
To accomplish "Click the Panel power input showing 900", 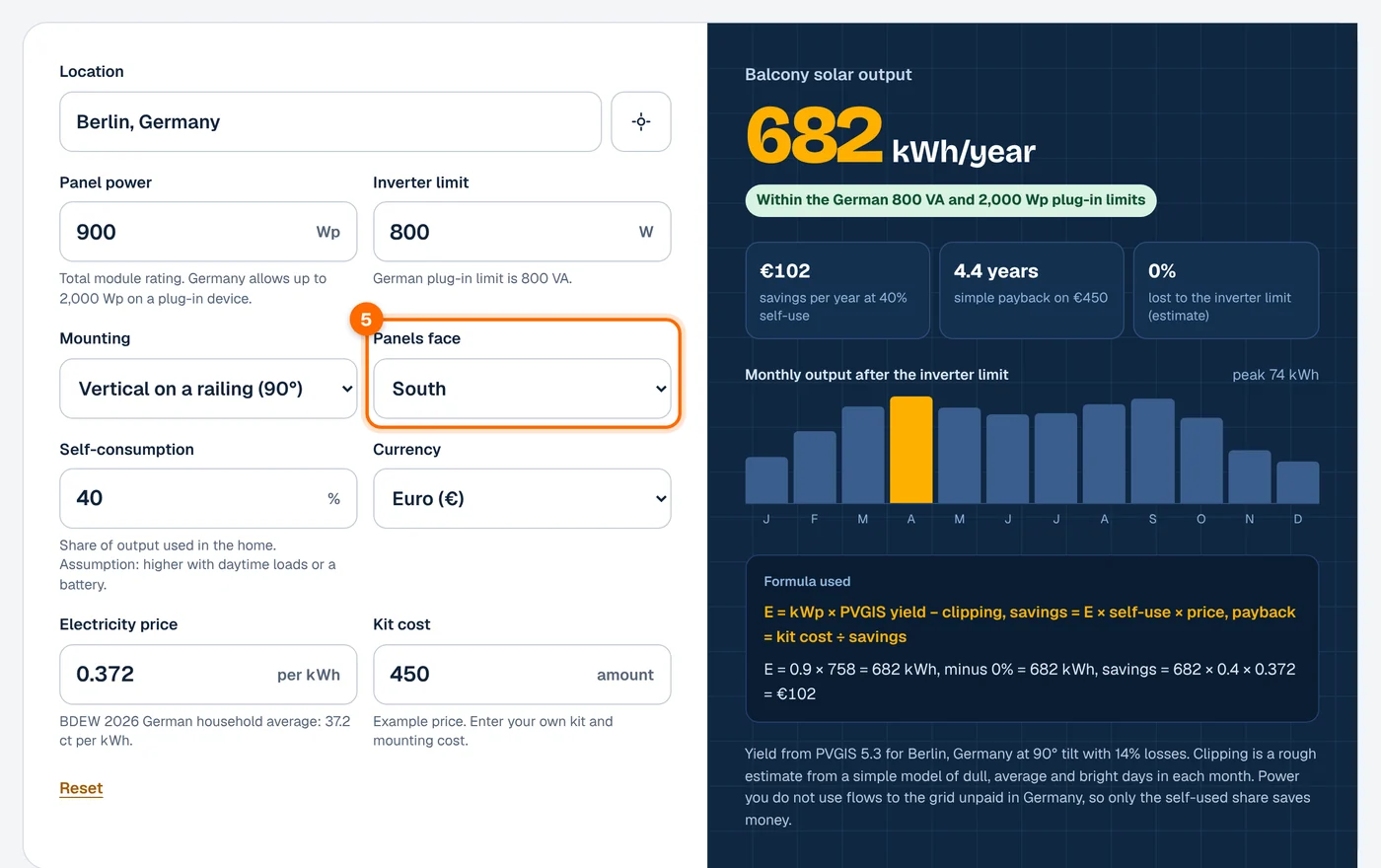I will pyautogui.click(x=208, y=232).
